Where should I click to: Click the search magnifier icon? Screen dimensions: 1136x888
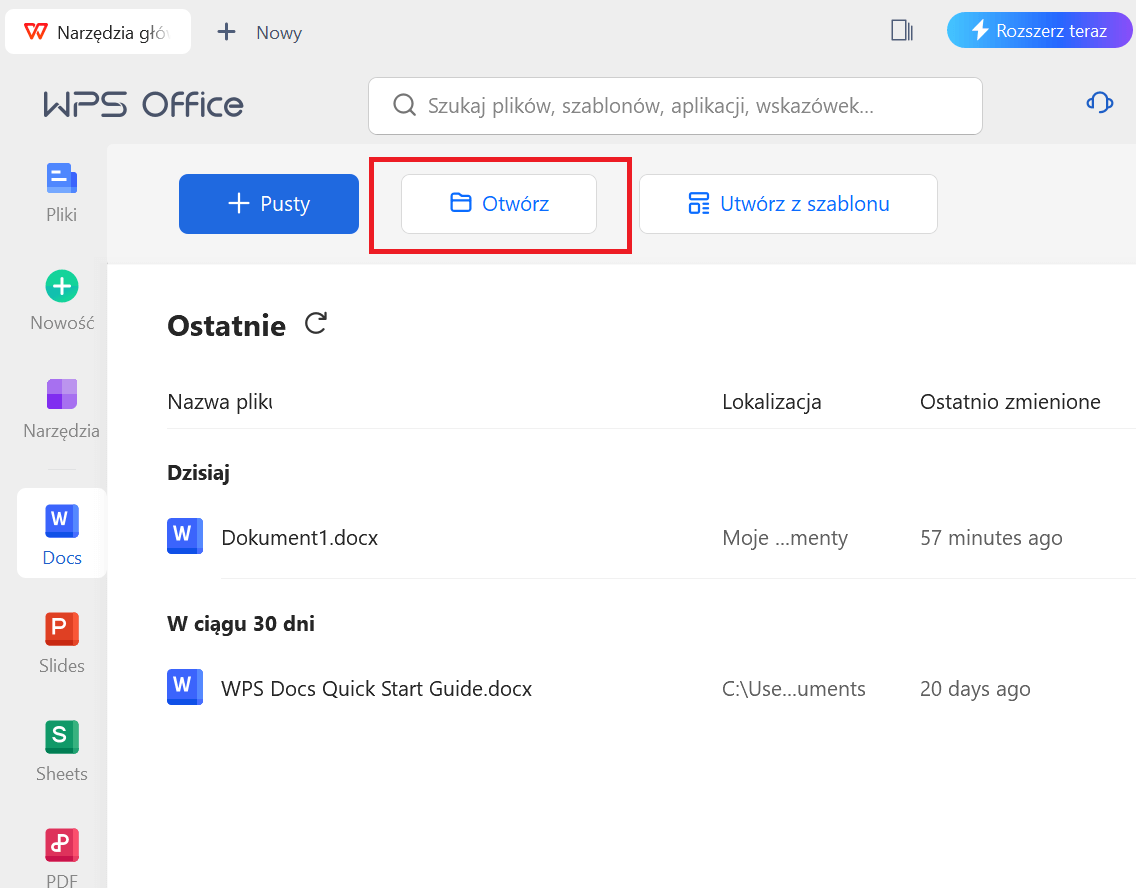(x=404, y=105)
